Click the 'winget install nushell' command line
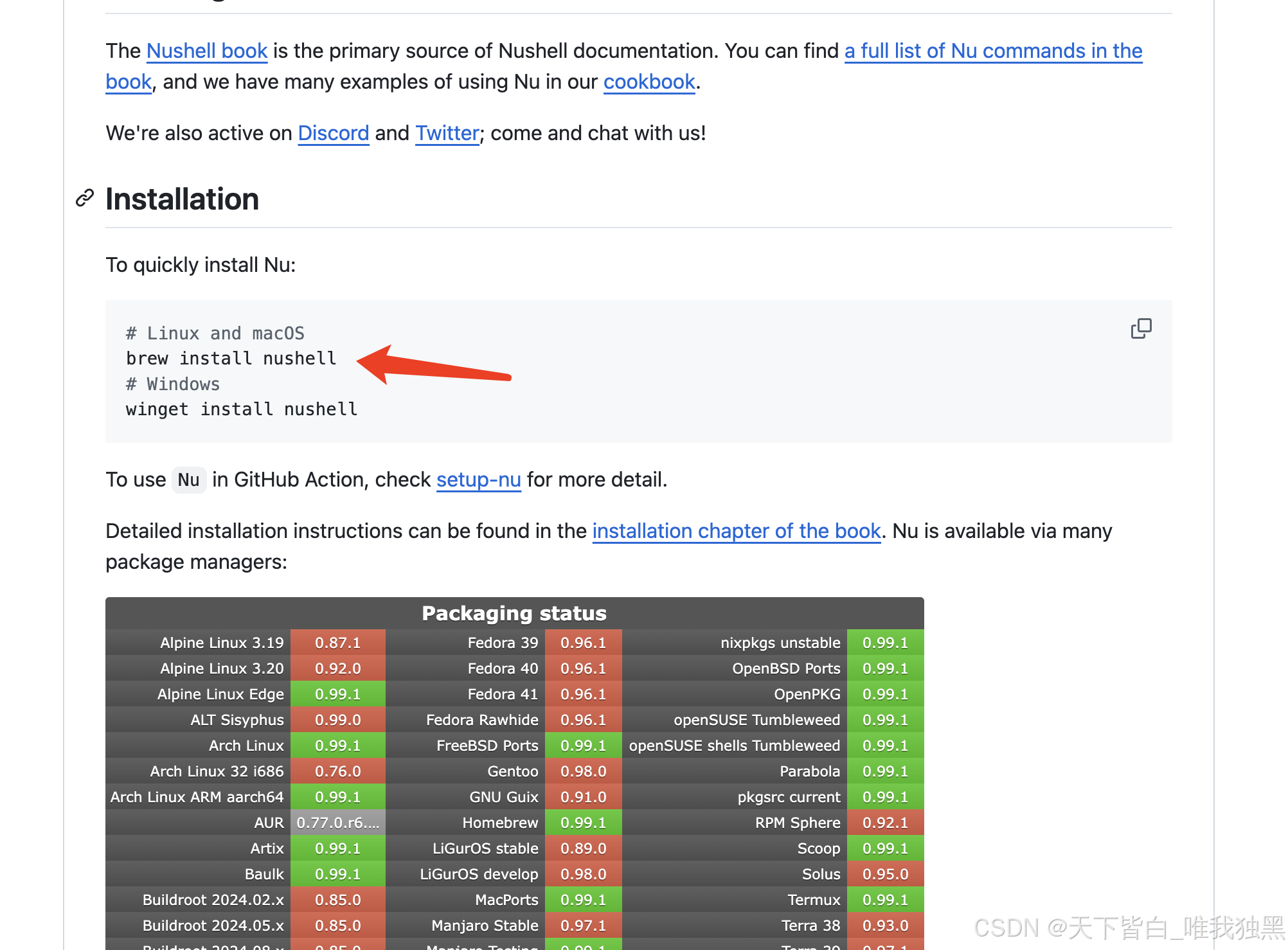 tap(242, 409)
